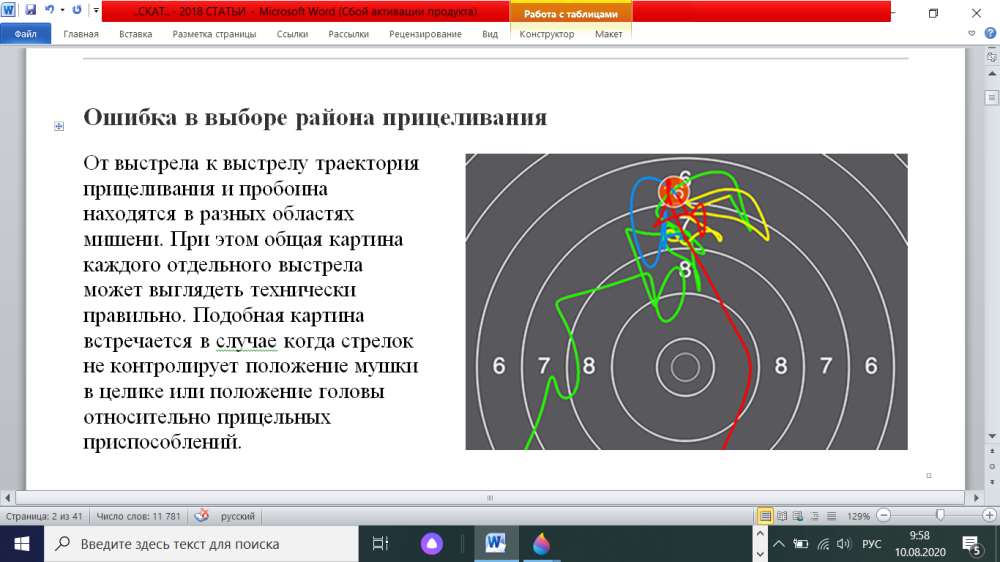Close the Word window
This screenshot has width=1000, height=562.
pos(976,13)
